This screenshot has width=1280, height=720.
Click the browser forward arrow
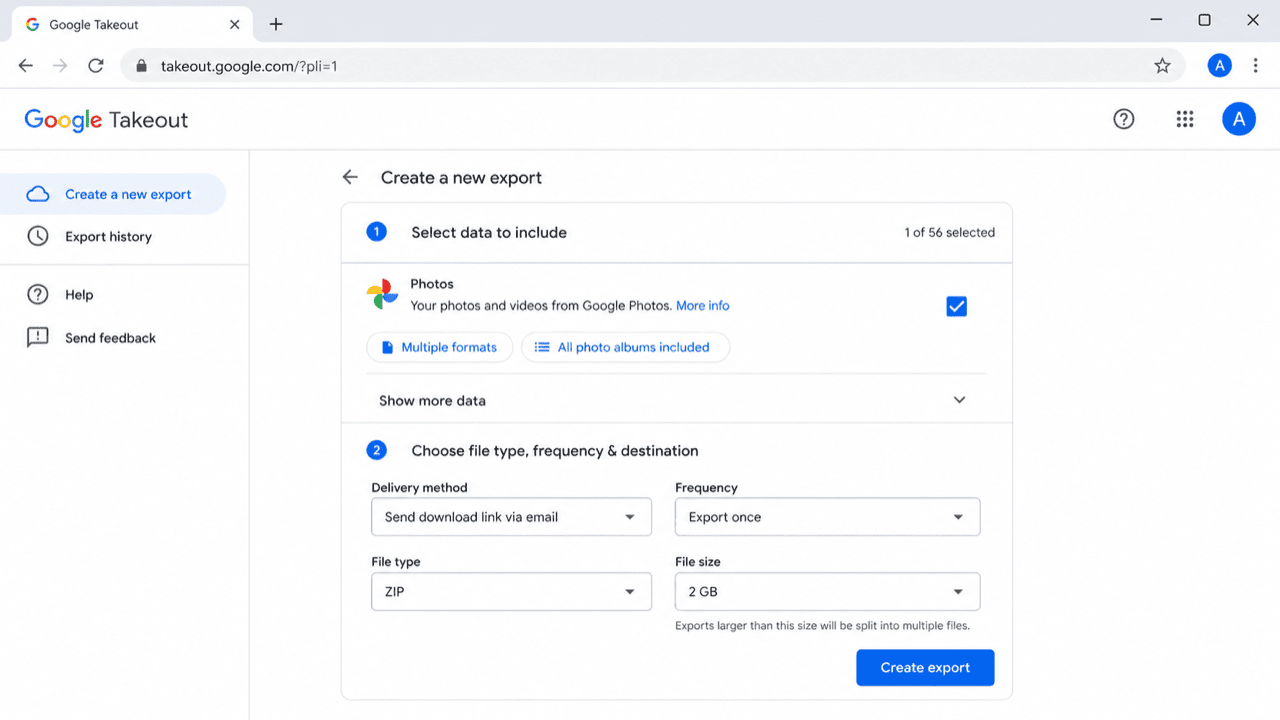coord(60,66)
